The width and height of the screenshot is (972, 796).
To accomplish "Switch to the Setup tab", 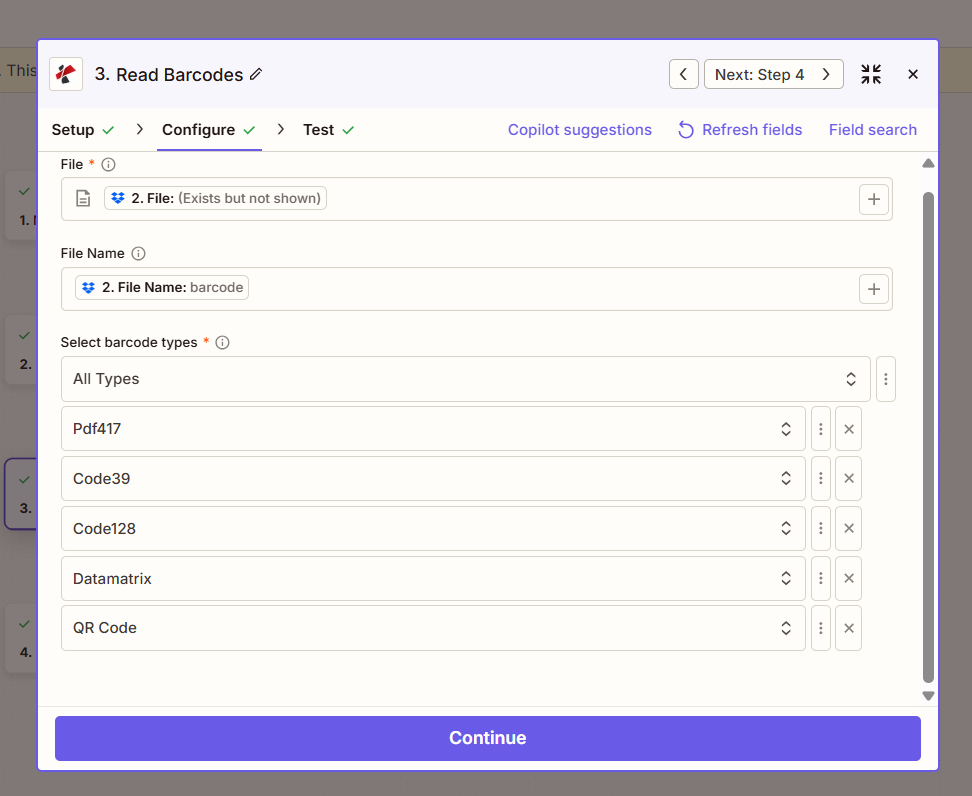I will point(73,130).
